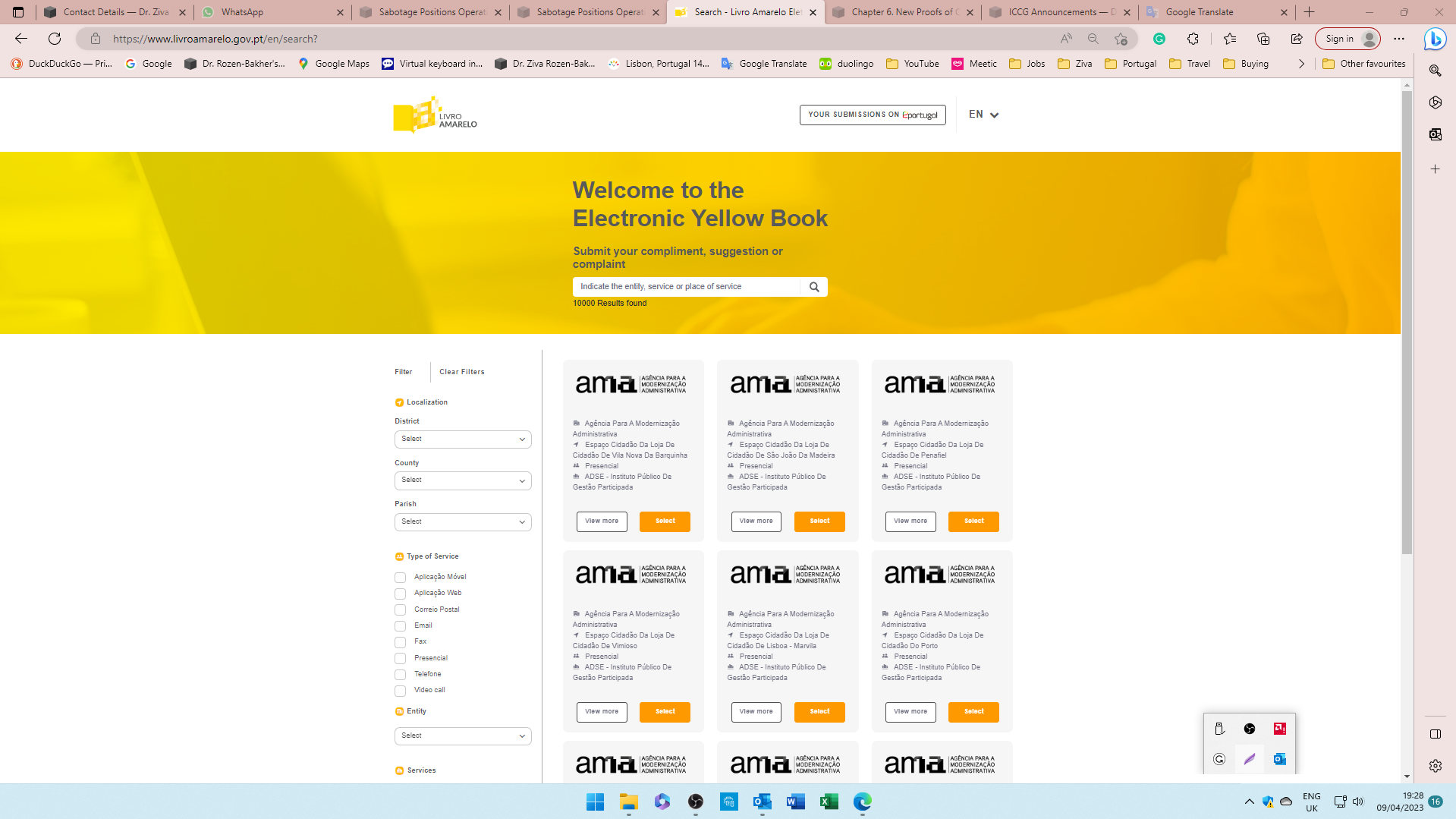Check the Aplicação Móvel checkbox
The image size is (1456, 819).
(x=400, y=578)
